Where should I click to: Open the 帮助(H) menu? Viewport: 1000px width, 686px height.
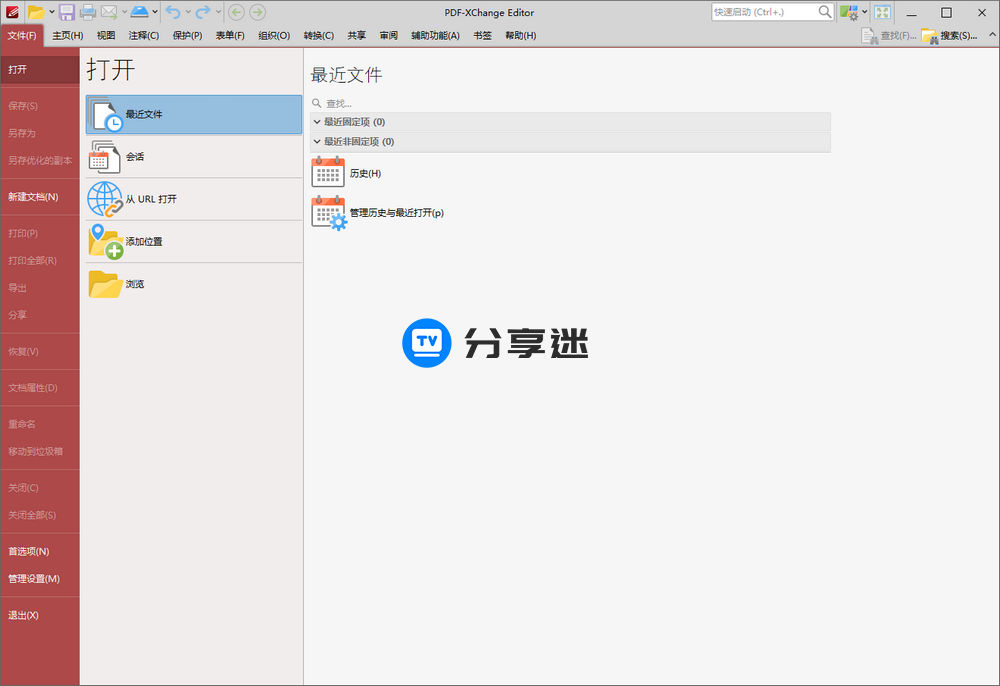pyautogui.click(x=521, y=35)
